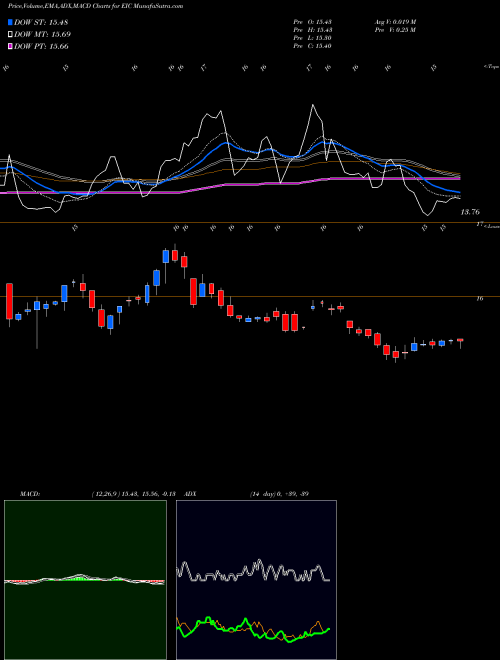Click the MACD: heading label

coord(30,494)
